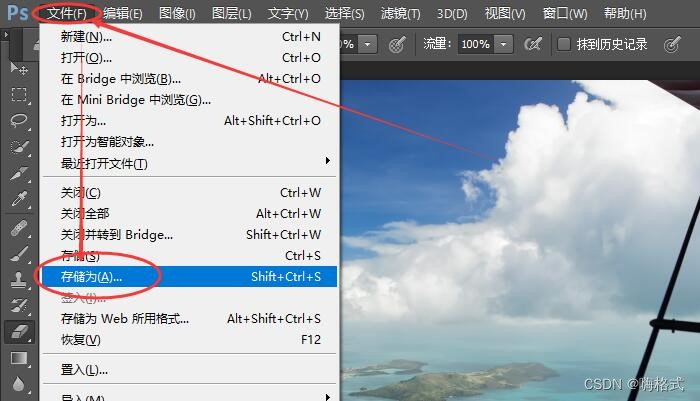Select the Gradient tool

point(19,358)
